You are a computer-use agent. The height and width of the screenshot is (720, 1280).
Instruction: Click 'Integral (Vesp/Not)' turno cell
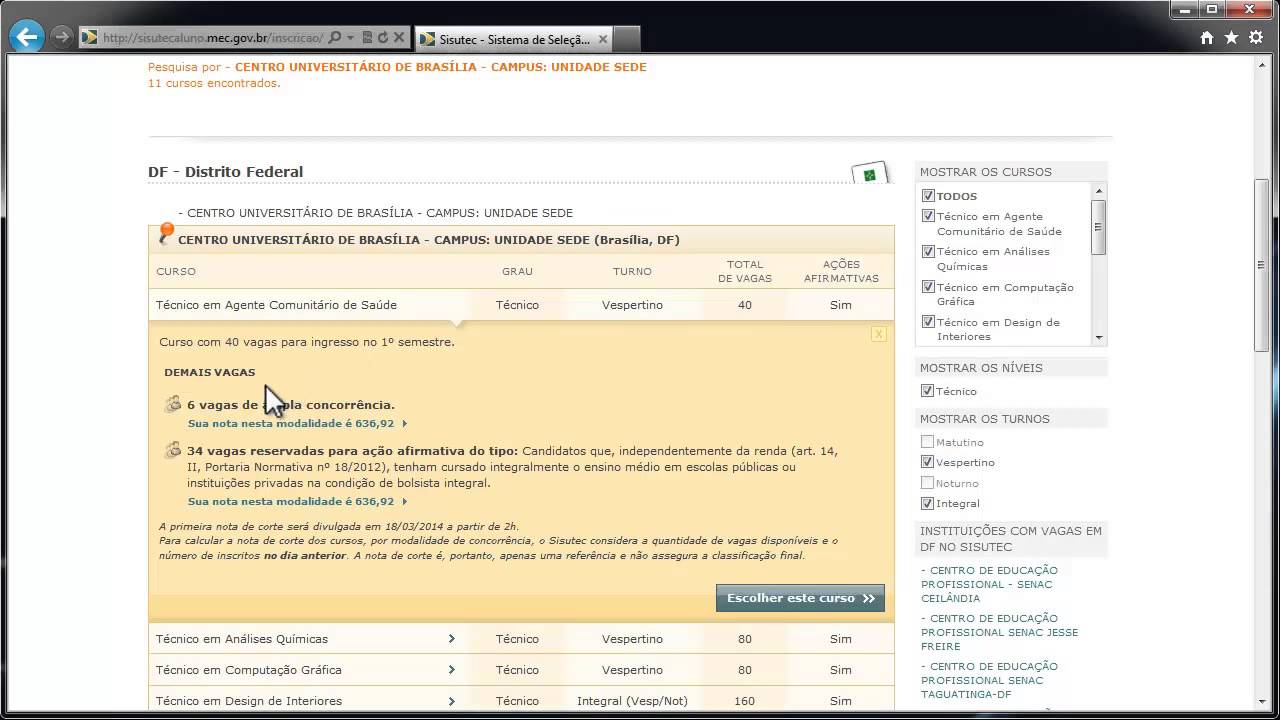click(632, 701)
